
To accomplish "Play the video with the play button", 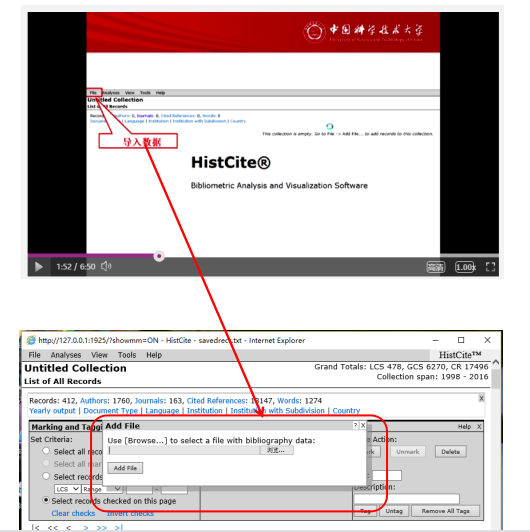I will click(x=39, y=267).
